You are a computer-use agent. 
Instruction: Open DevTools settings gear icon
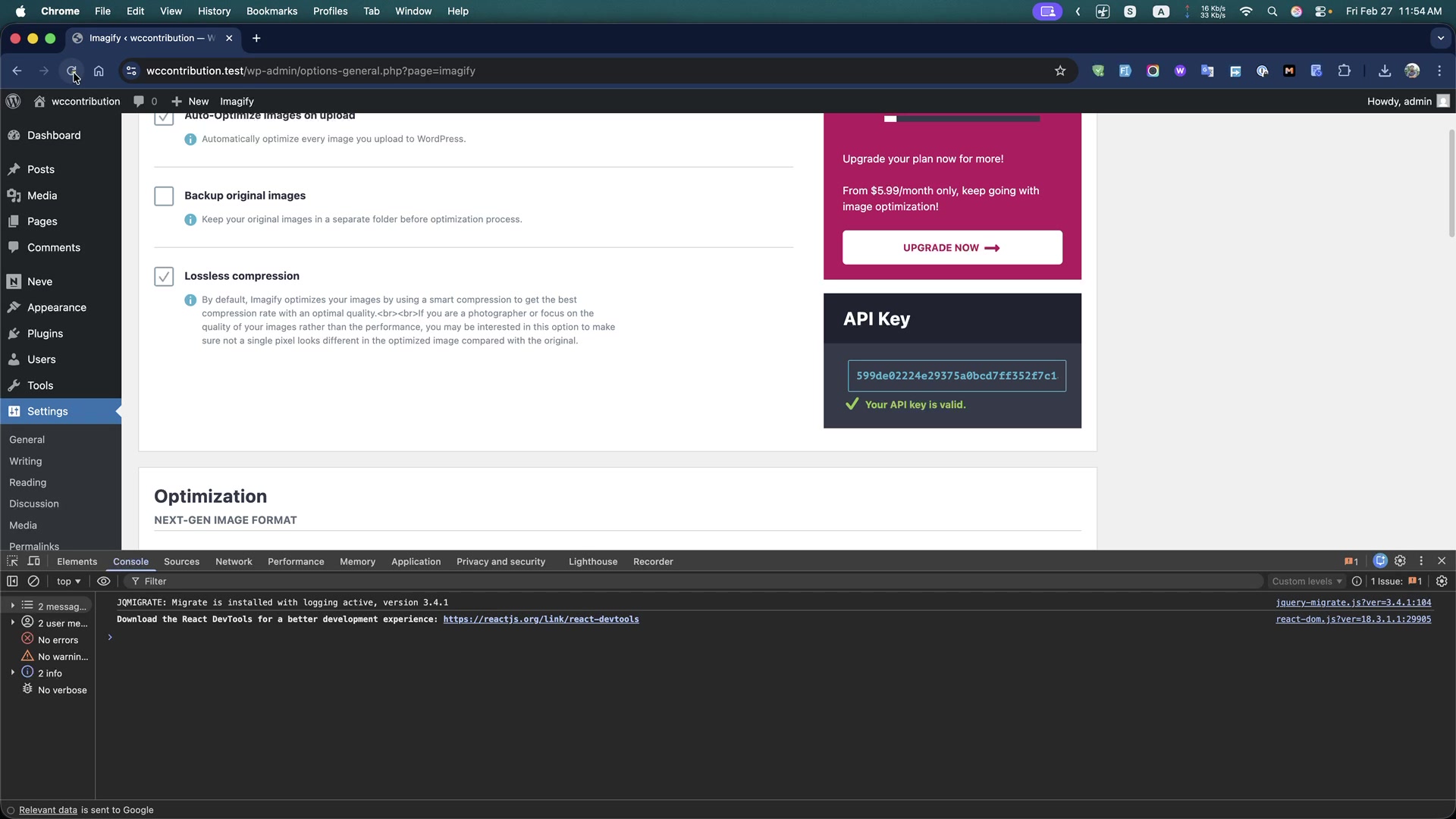pos(1400,561)
